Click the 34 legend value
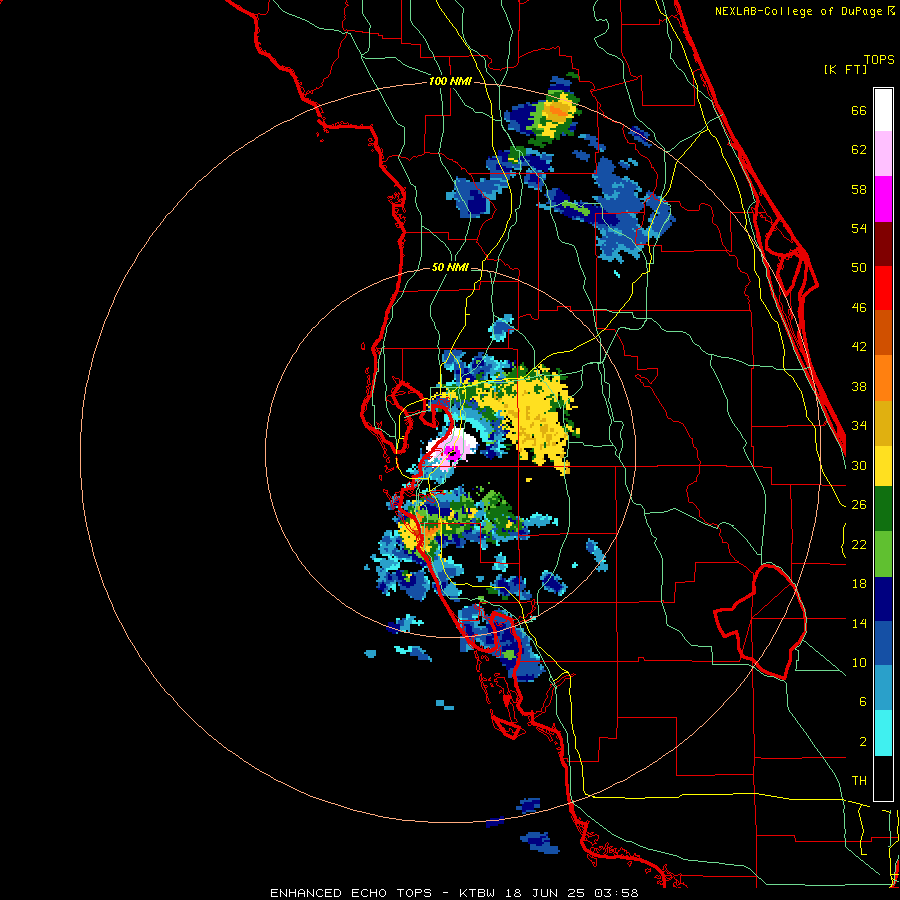The height and width of the screenshot is (900, 900). (x=859, y=425)
